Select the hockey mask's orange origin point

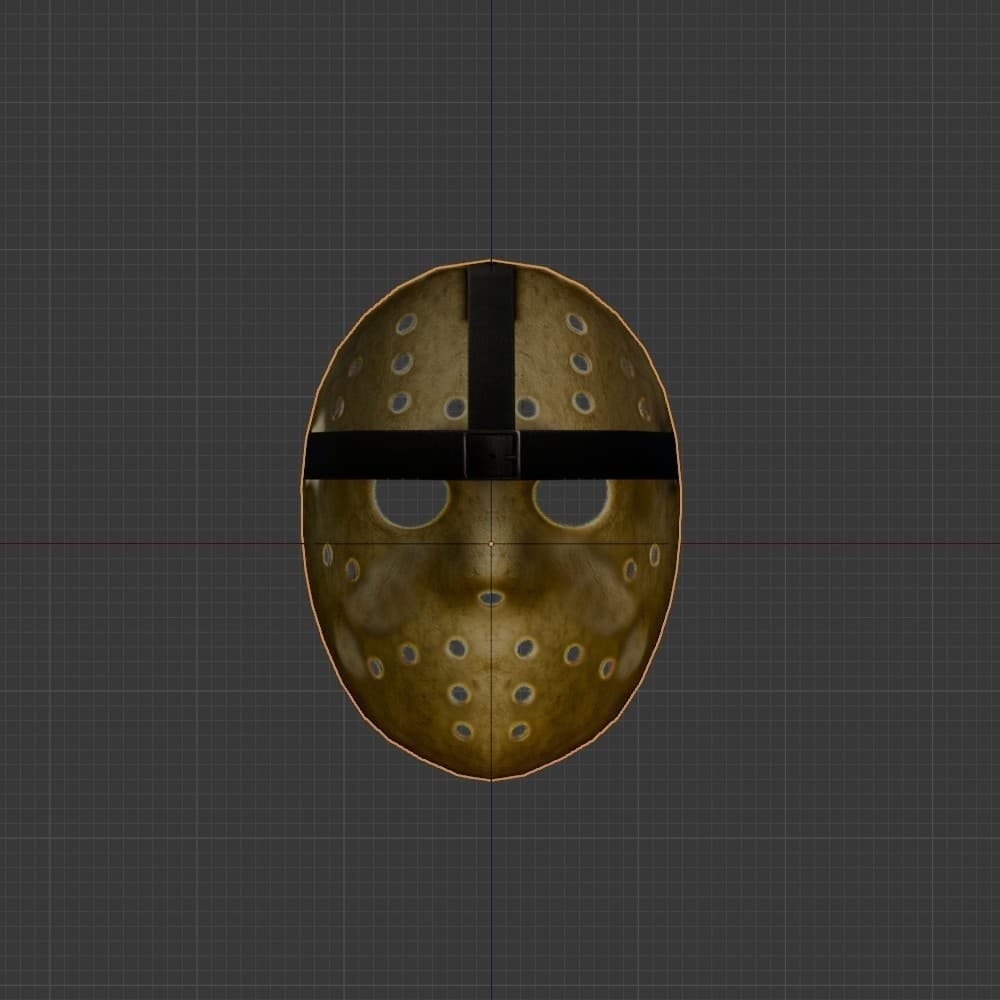490,543
